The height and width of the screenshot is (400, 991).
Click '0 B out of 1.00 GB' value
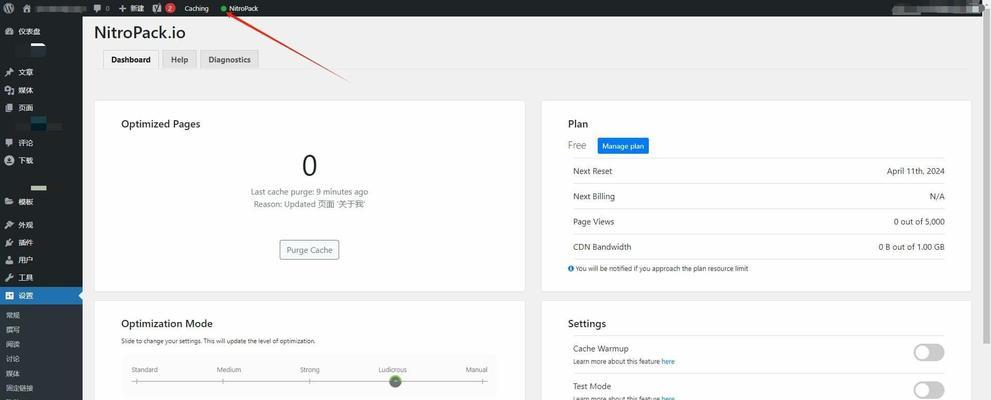(911, 247)
